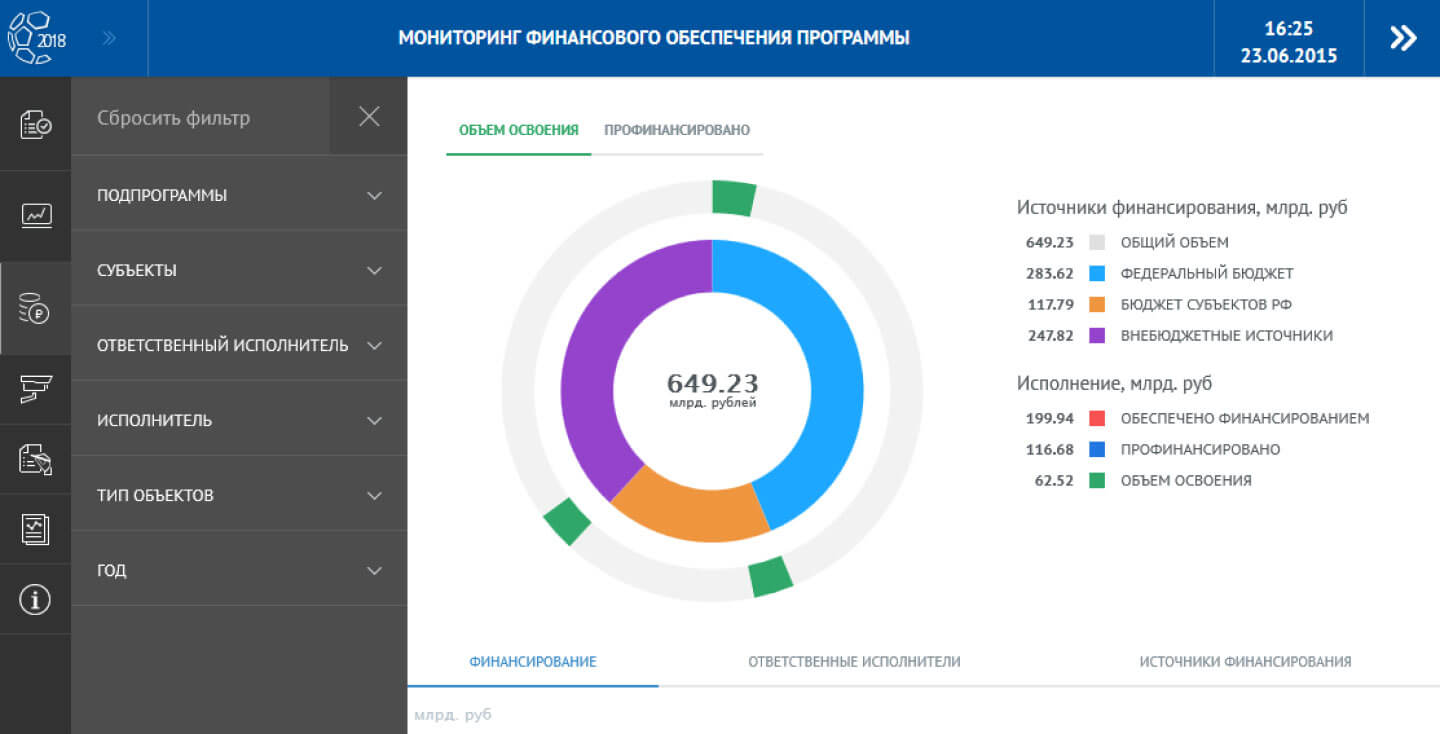Expand the СУБЪЕКТЫ filter
The image size is (1440, 734).
(x=239, y=270)
